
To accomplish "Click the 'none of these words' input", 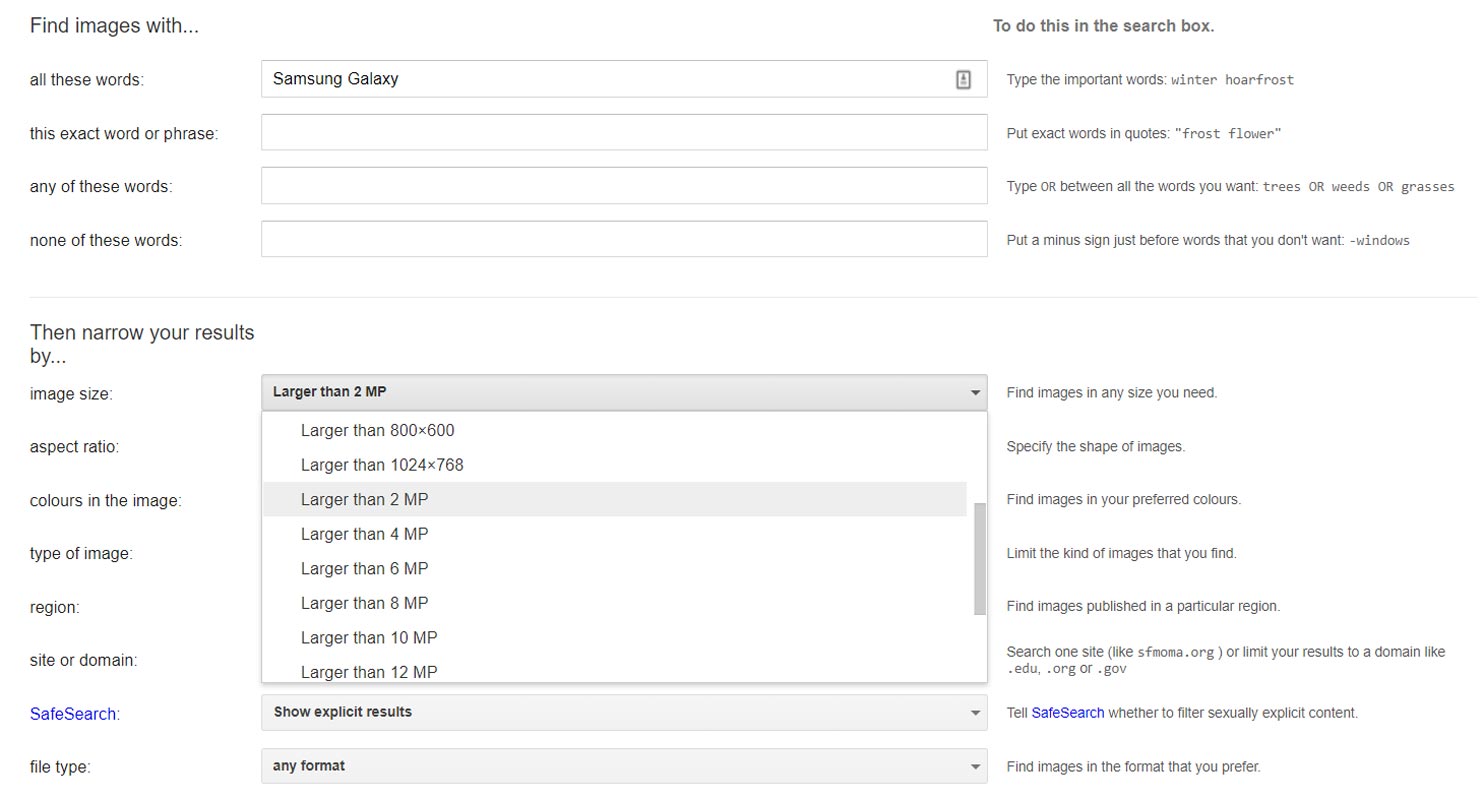I will [624, 239].
